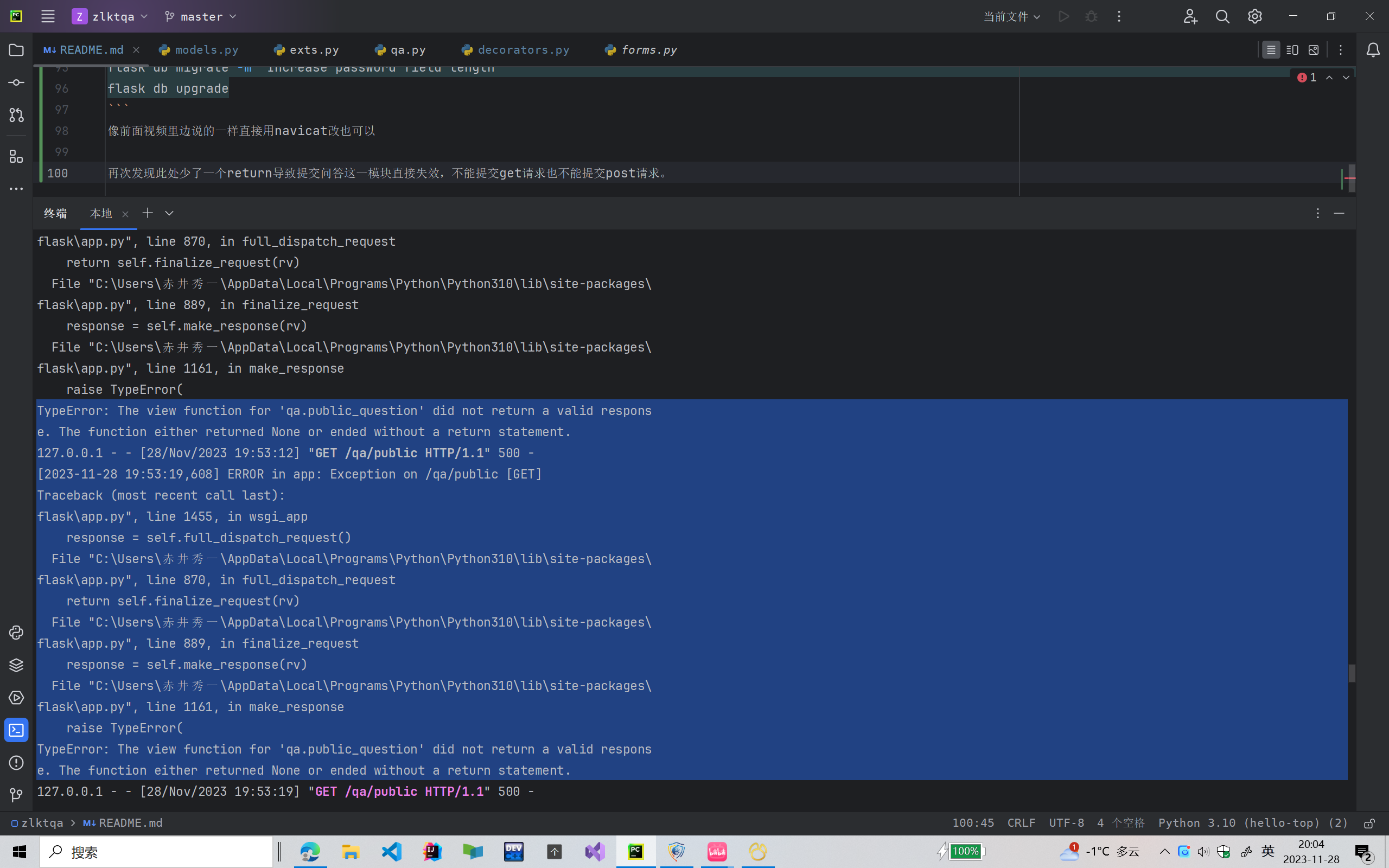The image size is (1389, 868).
Task: Open Pull Requests tool window
Action: click(16, 115)
